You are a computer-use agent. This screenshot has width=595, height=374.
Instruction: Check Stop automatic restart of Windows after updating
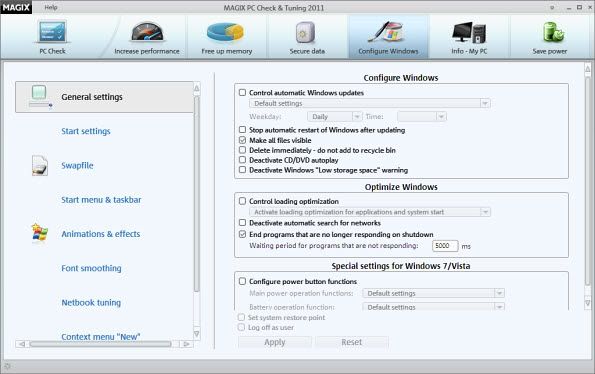pyautogui.click(x=242, y=129)
